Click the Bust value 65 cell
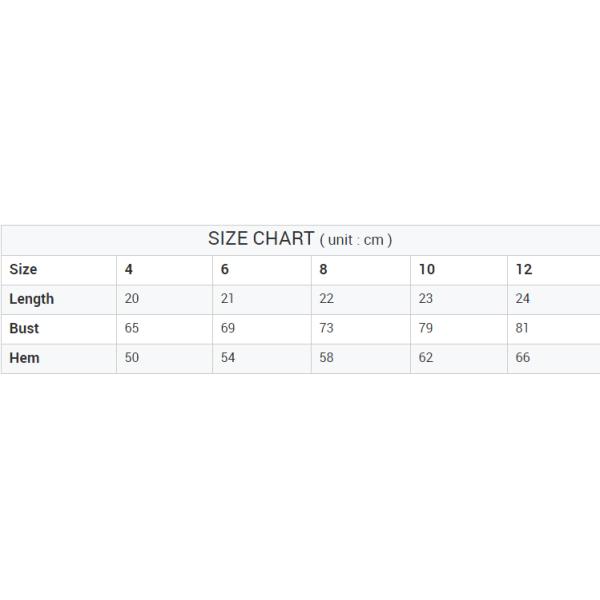The height and width of the screenshot is (600, 600). pyautogui.click(x=132, y=328)
